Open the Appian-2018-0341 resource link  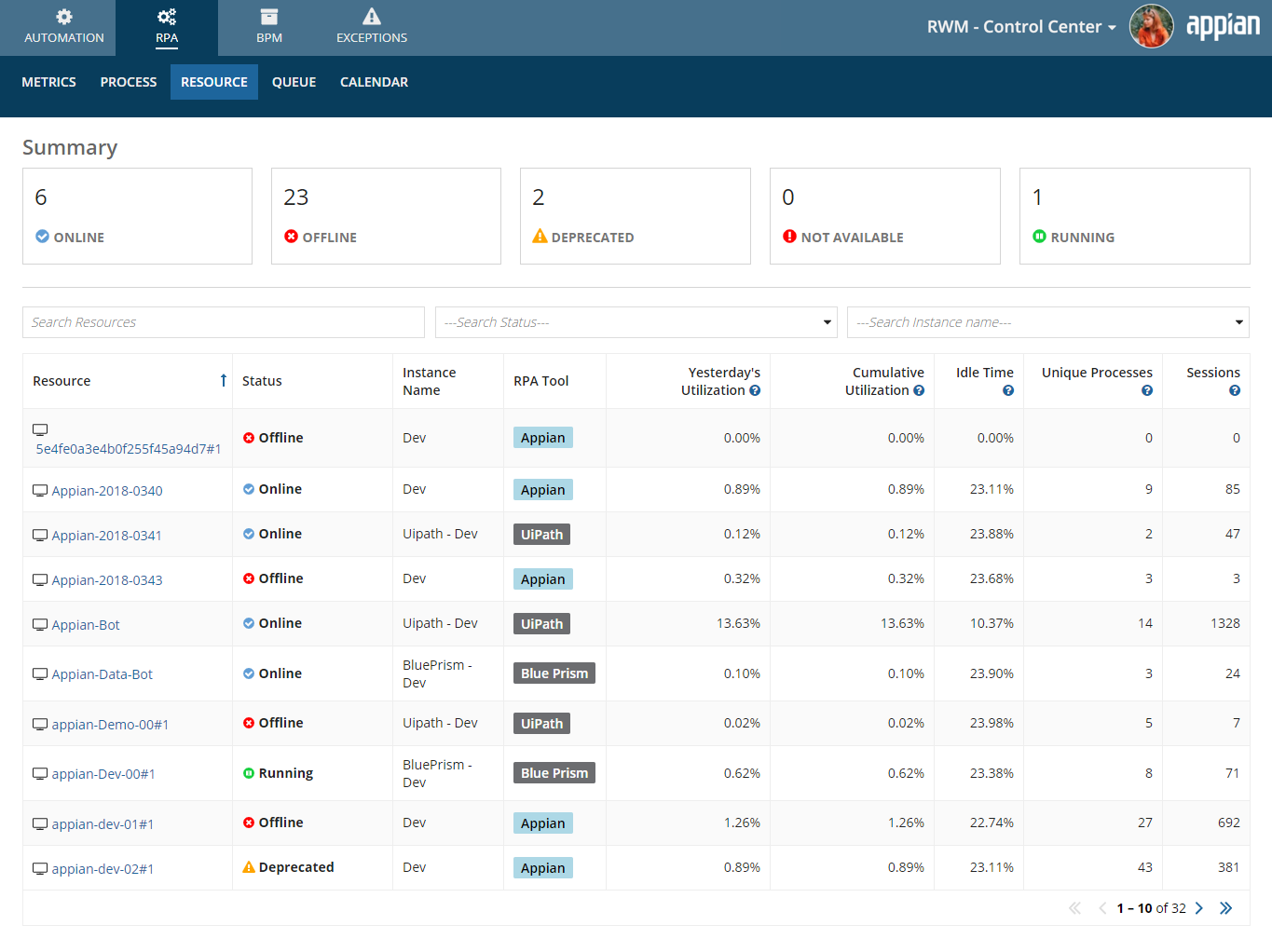point(107,536)
